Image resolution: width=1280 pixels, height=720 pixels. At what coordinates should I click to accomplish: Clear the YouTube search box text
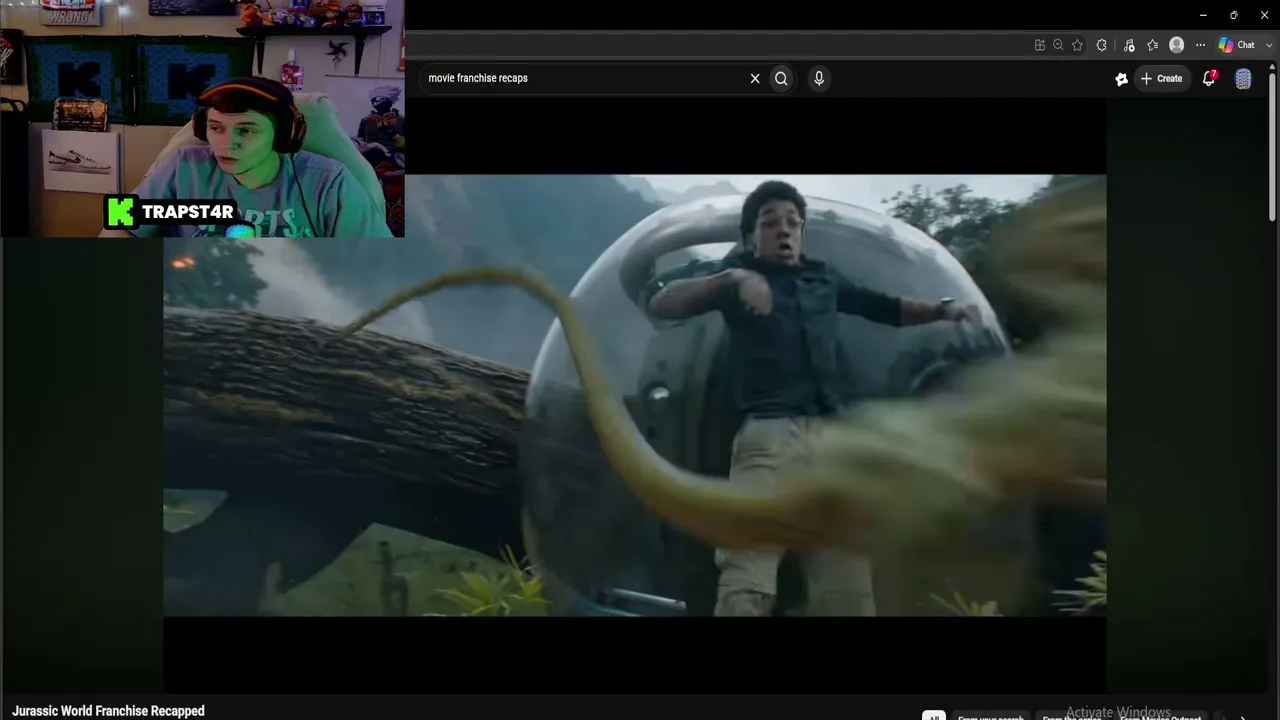tap(755, 78)
